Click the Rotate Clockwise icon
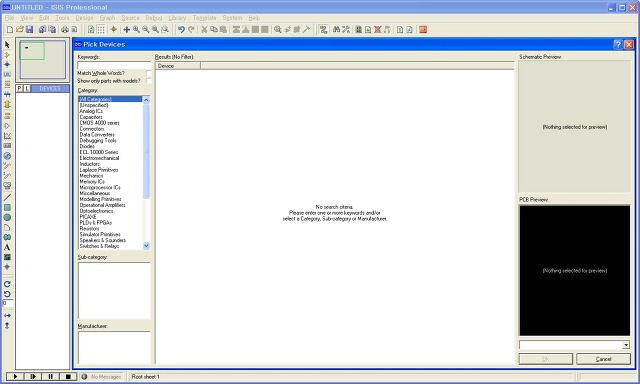640x384 pixels. pyautogui.click(x=7, y=284)
